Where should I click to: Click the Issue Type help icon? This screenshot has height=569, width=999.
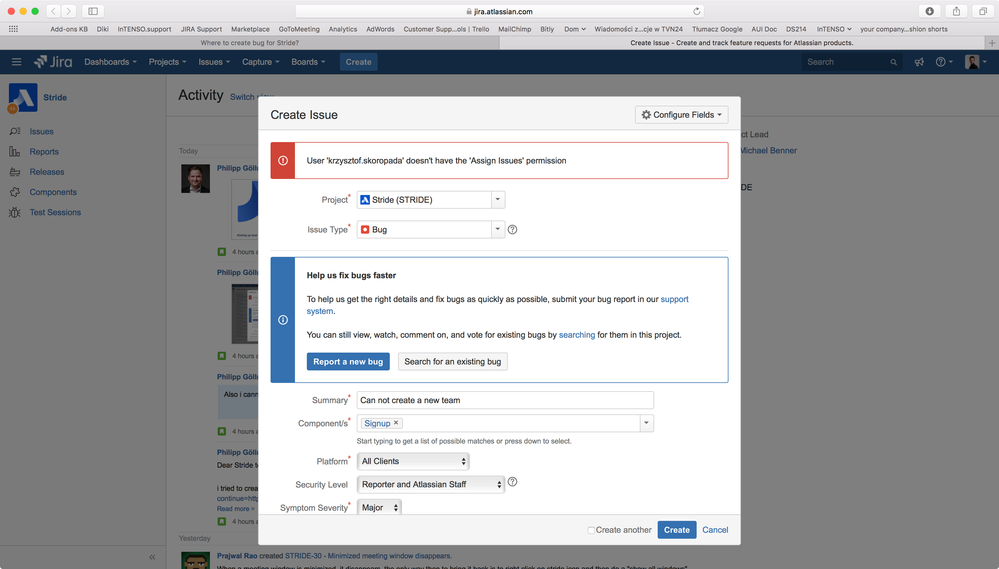tap(512, 229)
